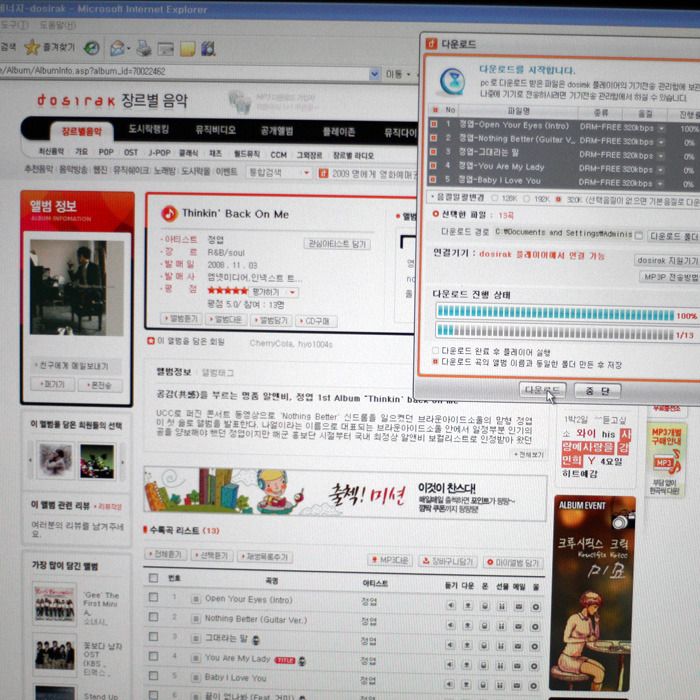Switch to the 앨범태그 tab
700x700 pixels.
(218, 373)
